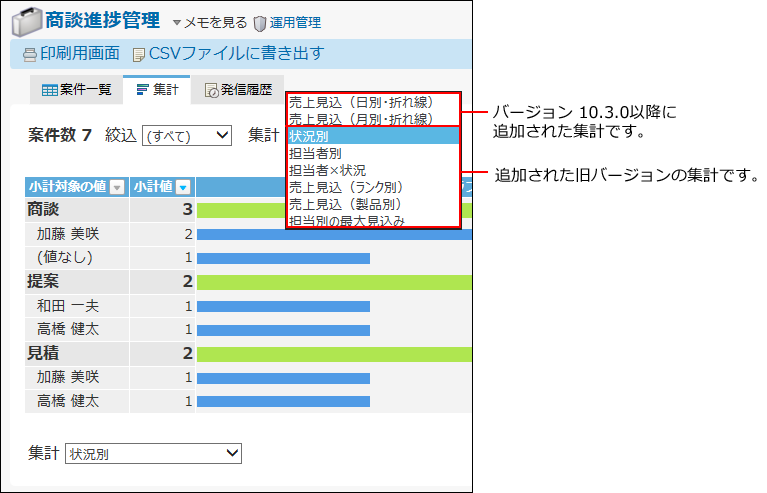Switch to the 集計 tab
This screenshot has height=493, width=767.
(x=157, y=90)
